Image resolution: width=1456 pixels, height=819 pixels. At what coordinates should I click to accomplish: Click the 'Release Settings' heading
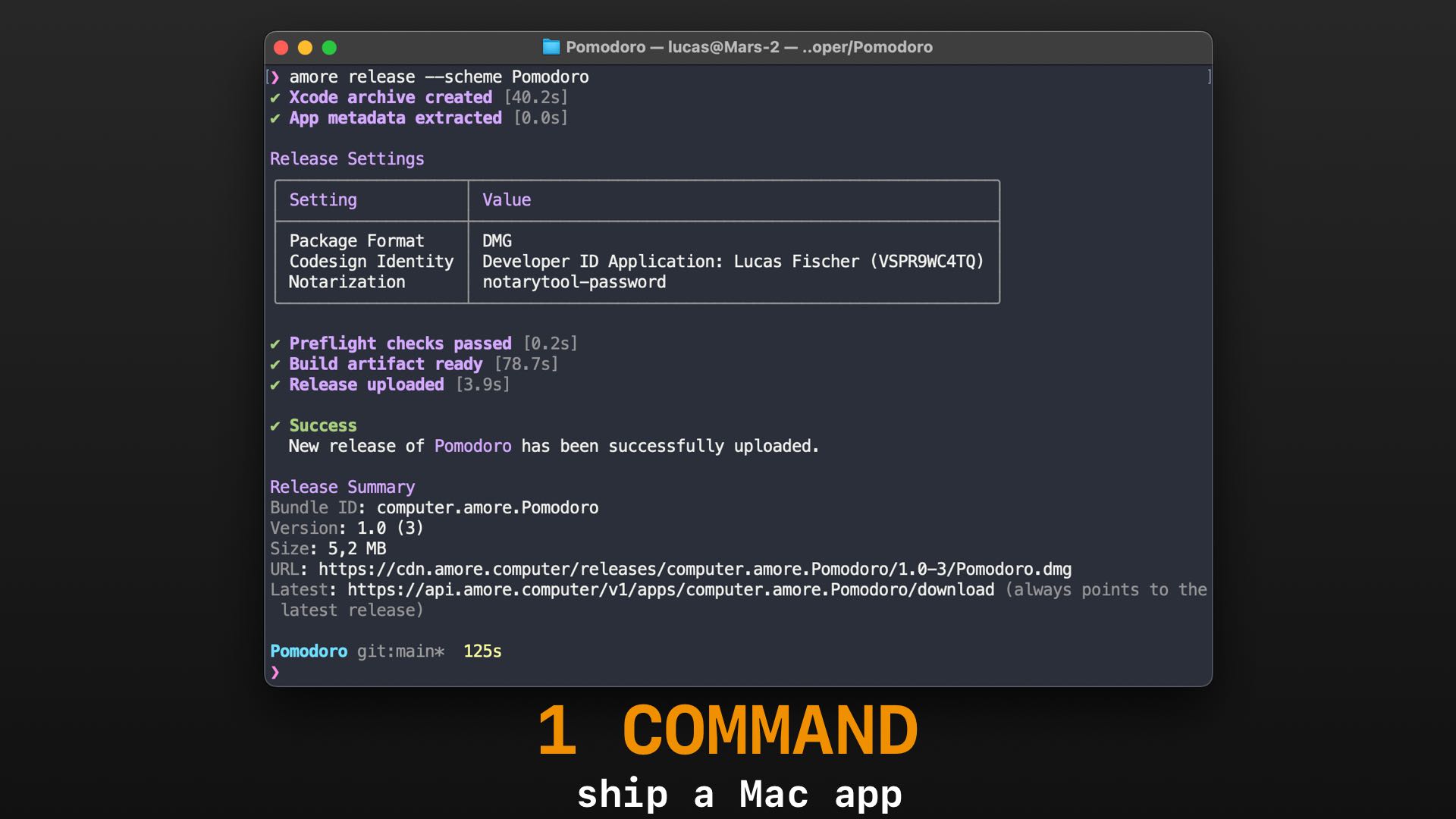point(347,158)
